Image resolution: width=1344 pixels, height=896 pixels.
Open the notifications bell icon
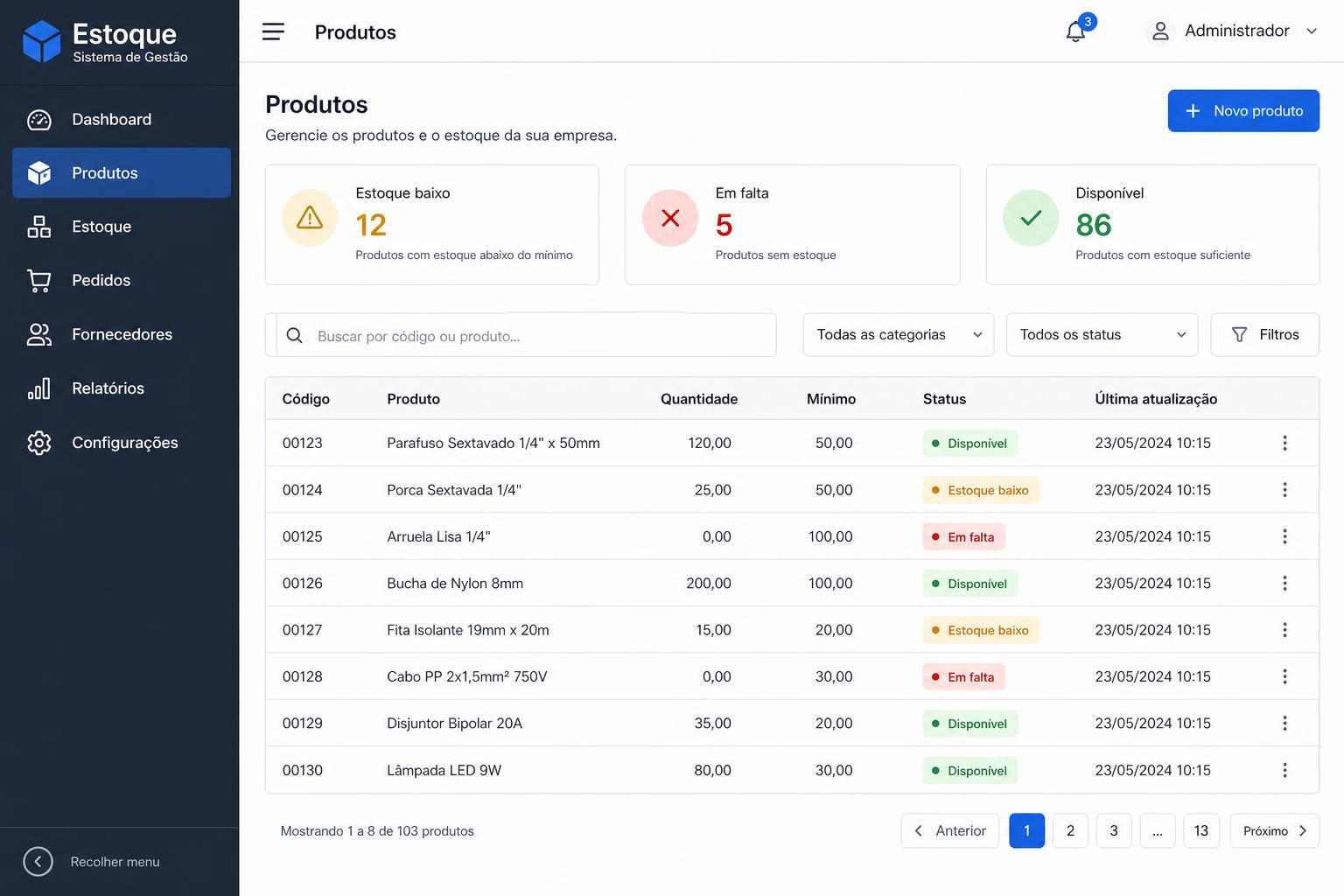point(1075,31)
